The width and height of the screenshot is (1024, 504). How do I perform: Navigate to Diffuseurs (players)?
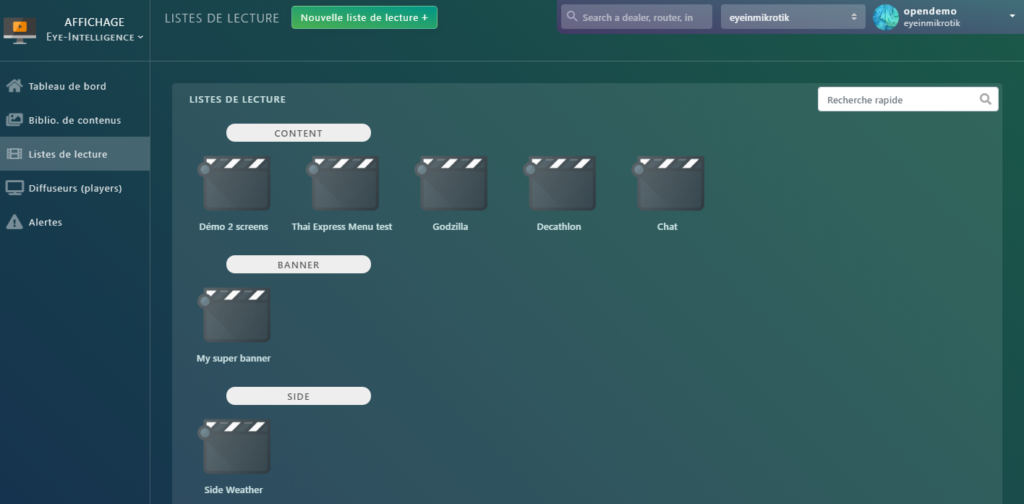75,188
